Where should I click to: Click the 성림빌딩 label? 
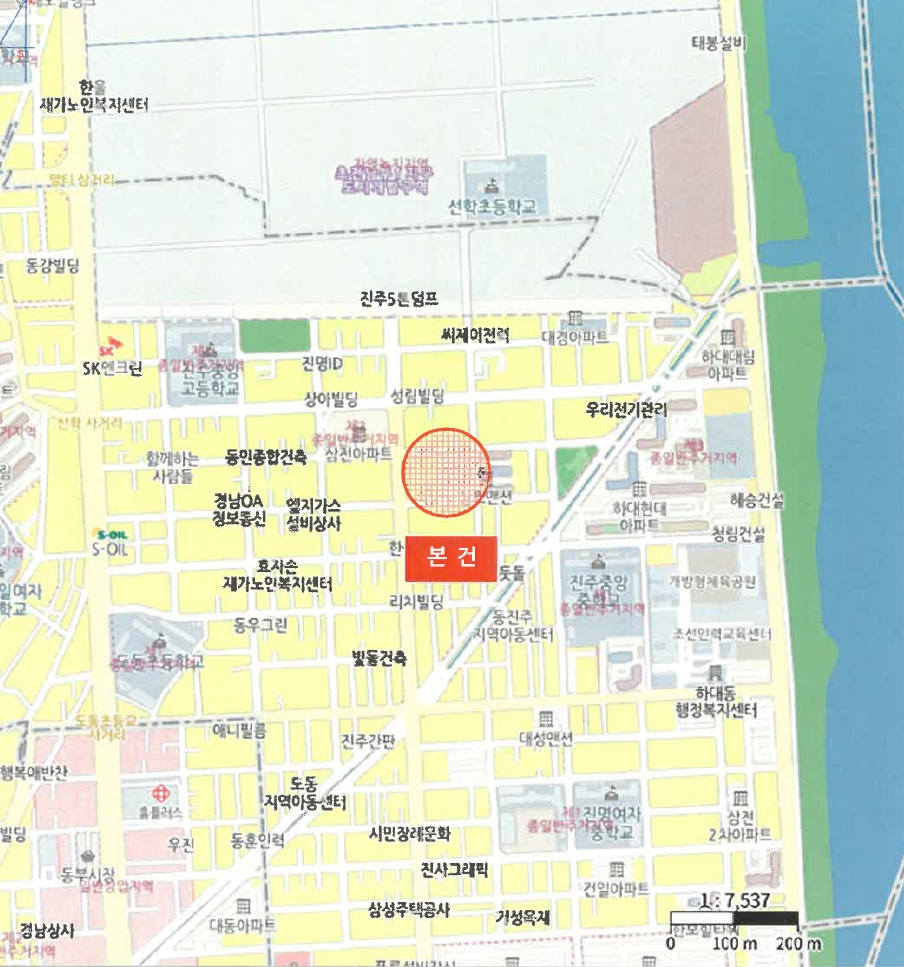point(417,396)
